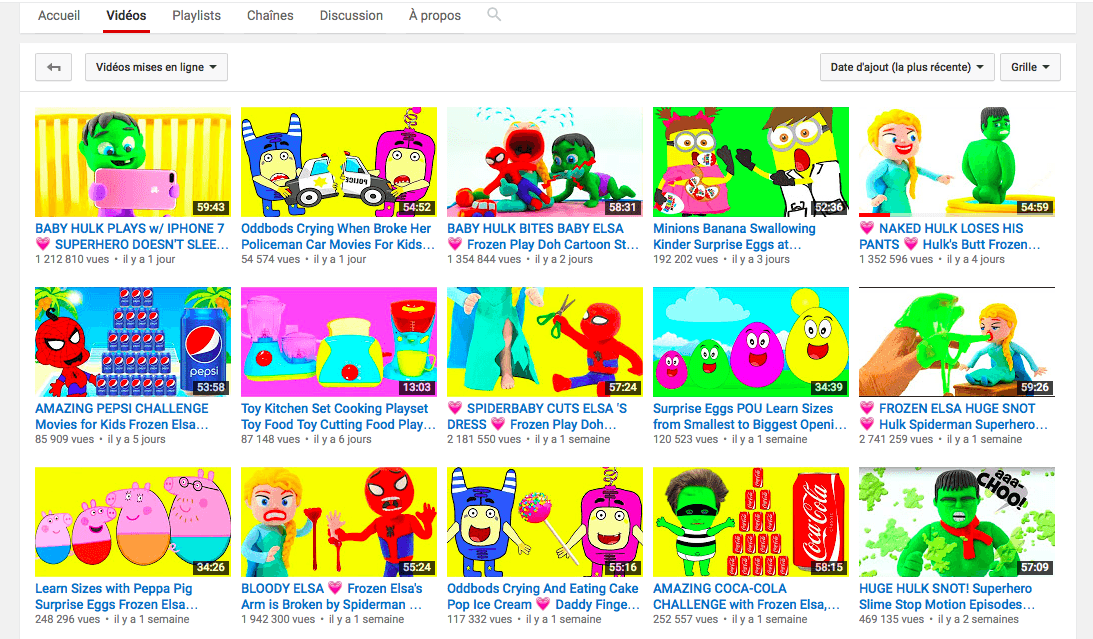Screen dimensions: 1093x639
Task: Click Minions Banana Swallowing title link
Action: (x=734, y=236)
